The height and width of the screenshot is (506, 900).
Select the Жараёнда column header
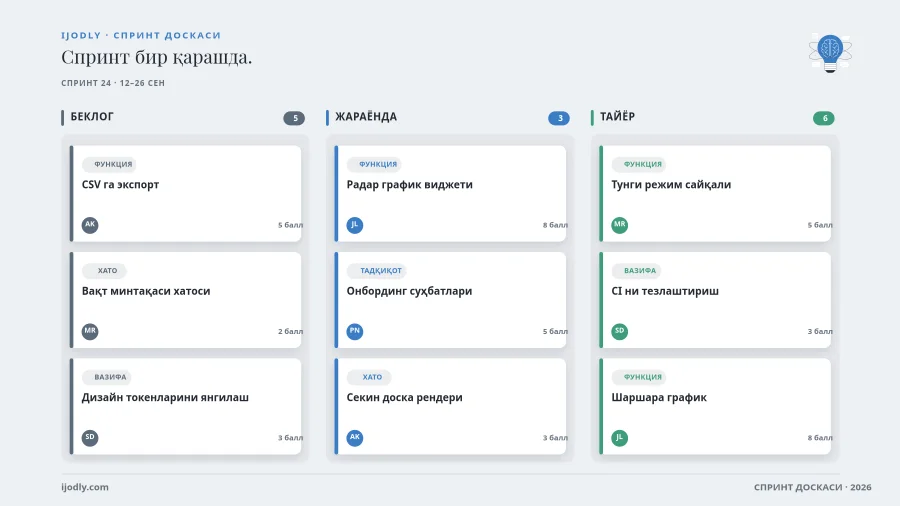pyautogui.click(x=366, y=117)
